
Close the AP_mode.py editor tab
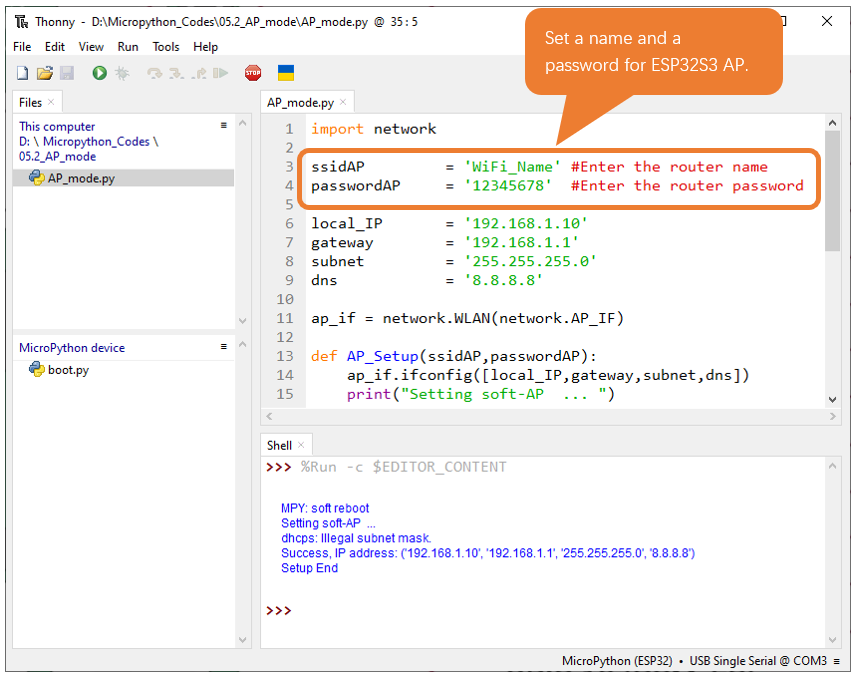coord(343,102)
